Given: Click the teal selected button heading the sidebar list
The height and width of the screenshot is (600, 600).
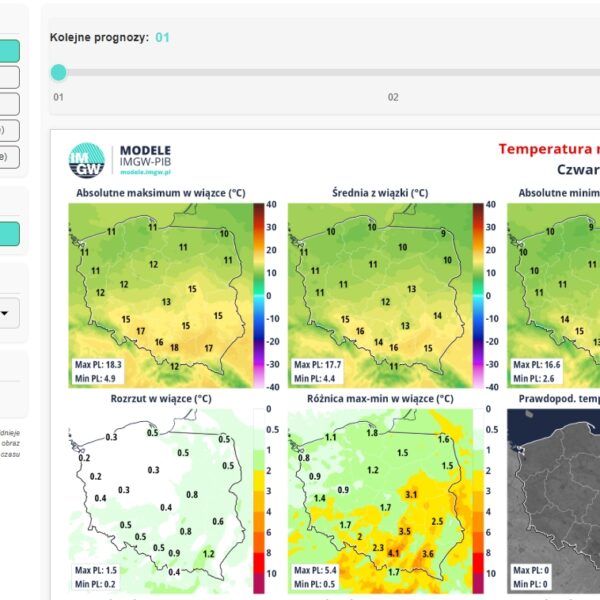Looking at the screenshot, I should click(x=10, y=51).
